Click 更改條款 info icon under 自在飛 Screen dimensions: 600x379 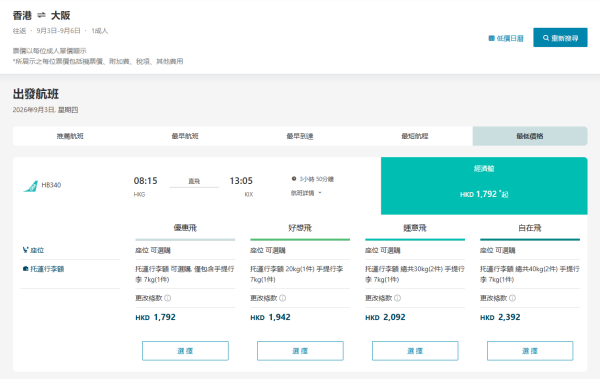(512, 298)
